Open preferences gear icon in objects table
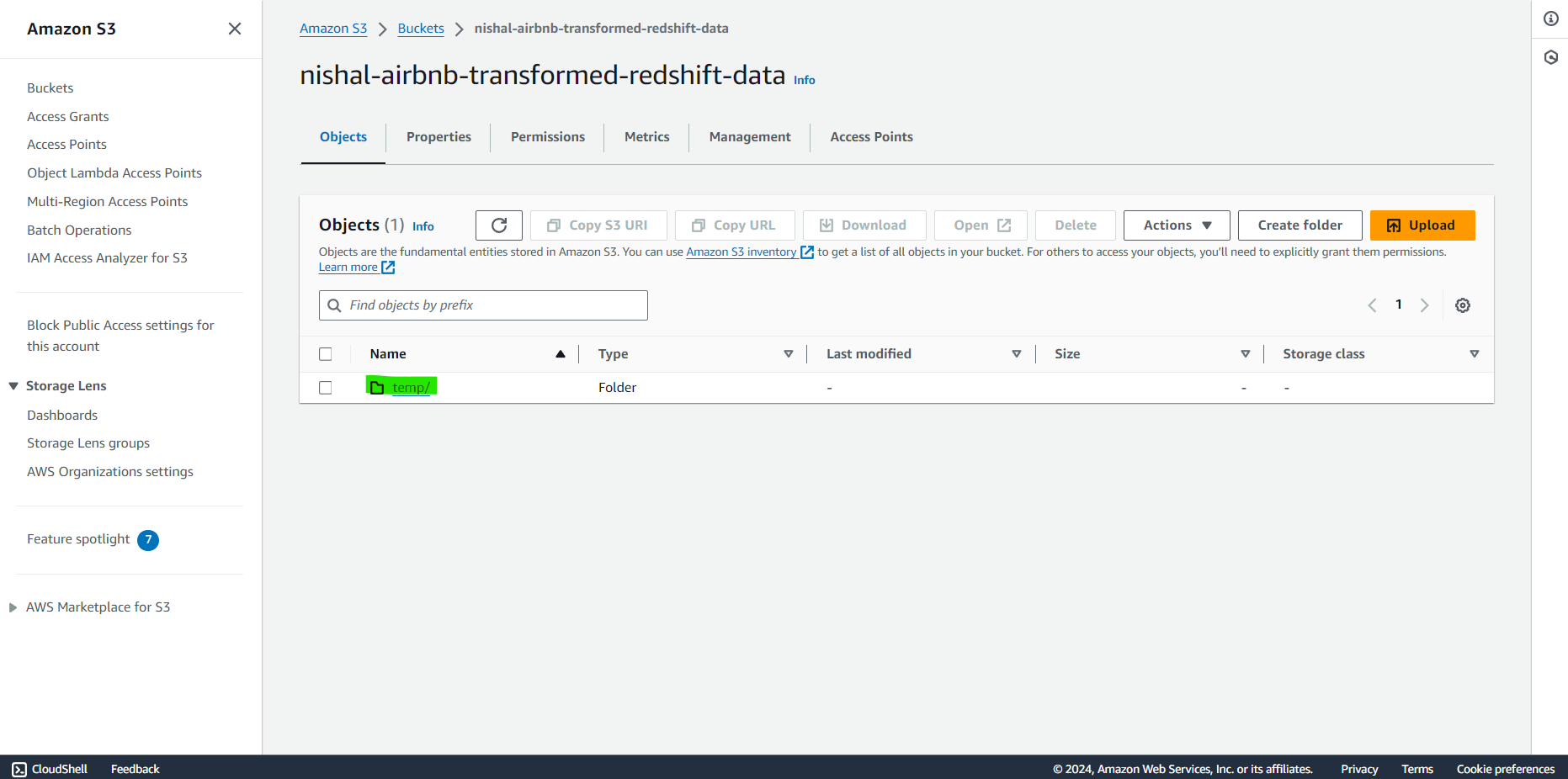This screenshot has height=779, width=1568. point(1463,305)
